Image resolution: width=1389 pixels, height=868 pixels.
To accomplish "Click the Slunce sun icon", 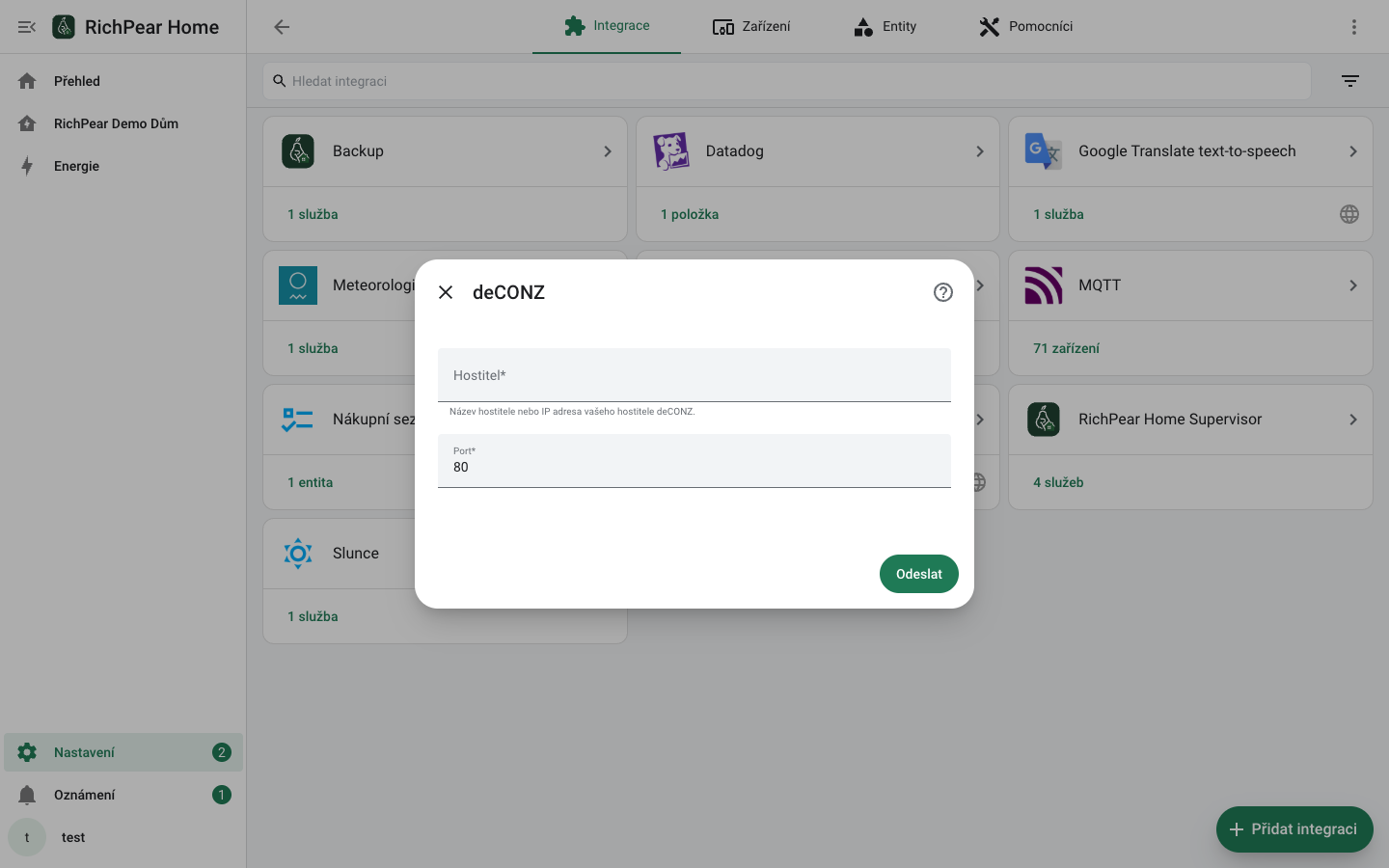I will pyautogui.click(x=298, y=554).
